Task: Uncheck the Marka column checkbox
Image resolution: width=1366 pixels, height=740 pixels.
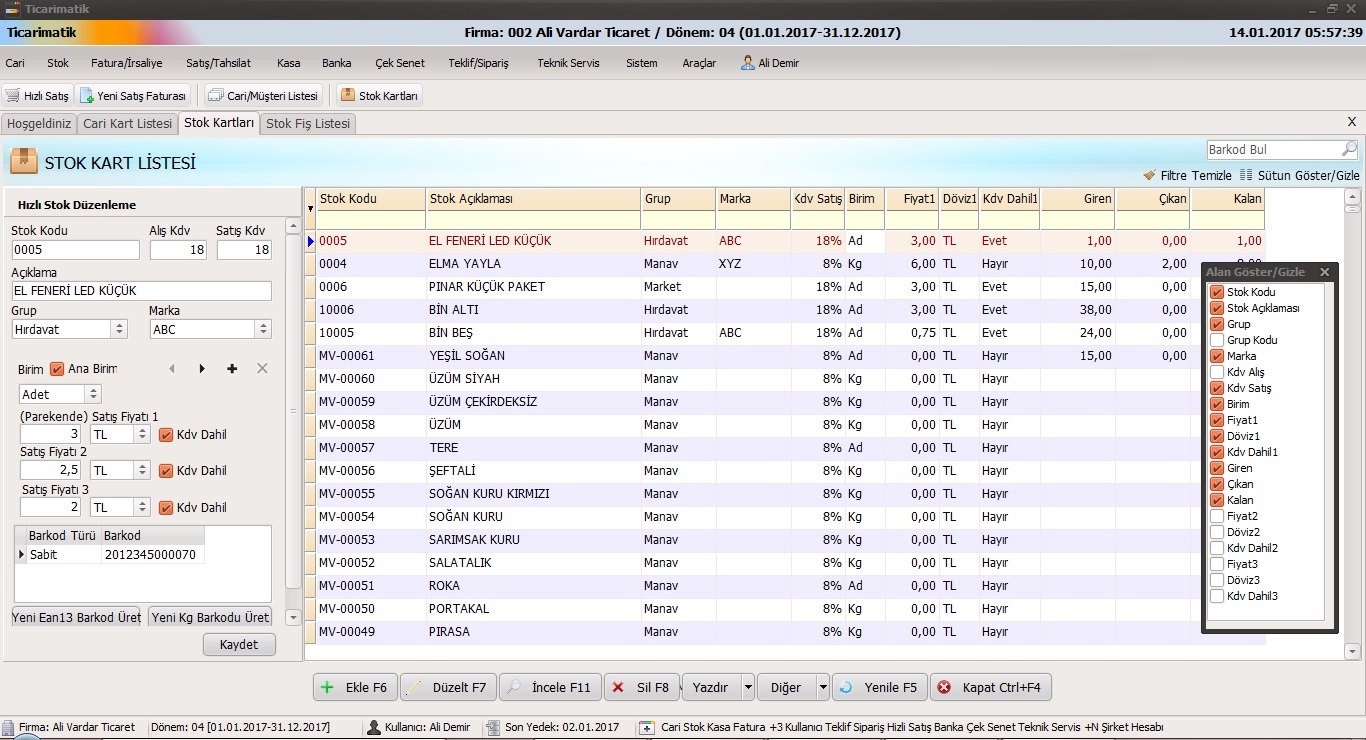Action: [x=1217, y=356]
